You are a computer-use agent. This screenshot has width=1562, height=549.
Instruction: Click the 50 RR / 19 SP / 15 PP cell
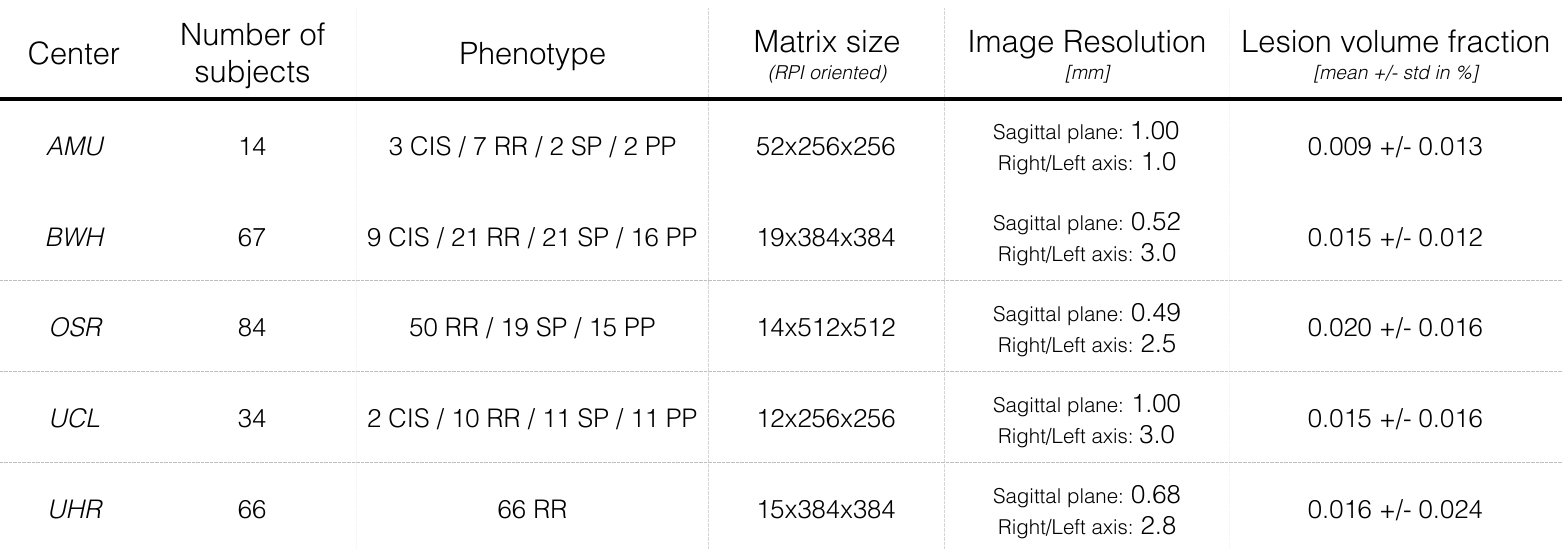coord(532,328)
